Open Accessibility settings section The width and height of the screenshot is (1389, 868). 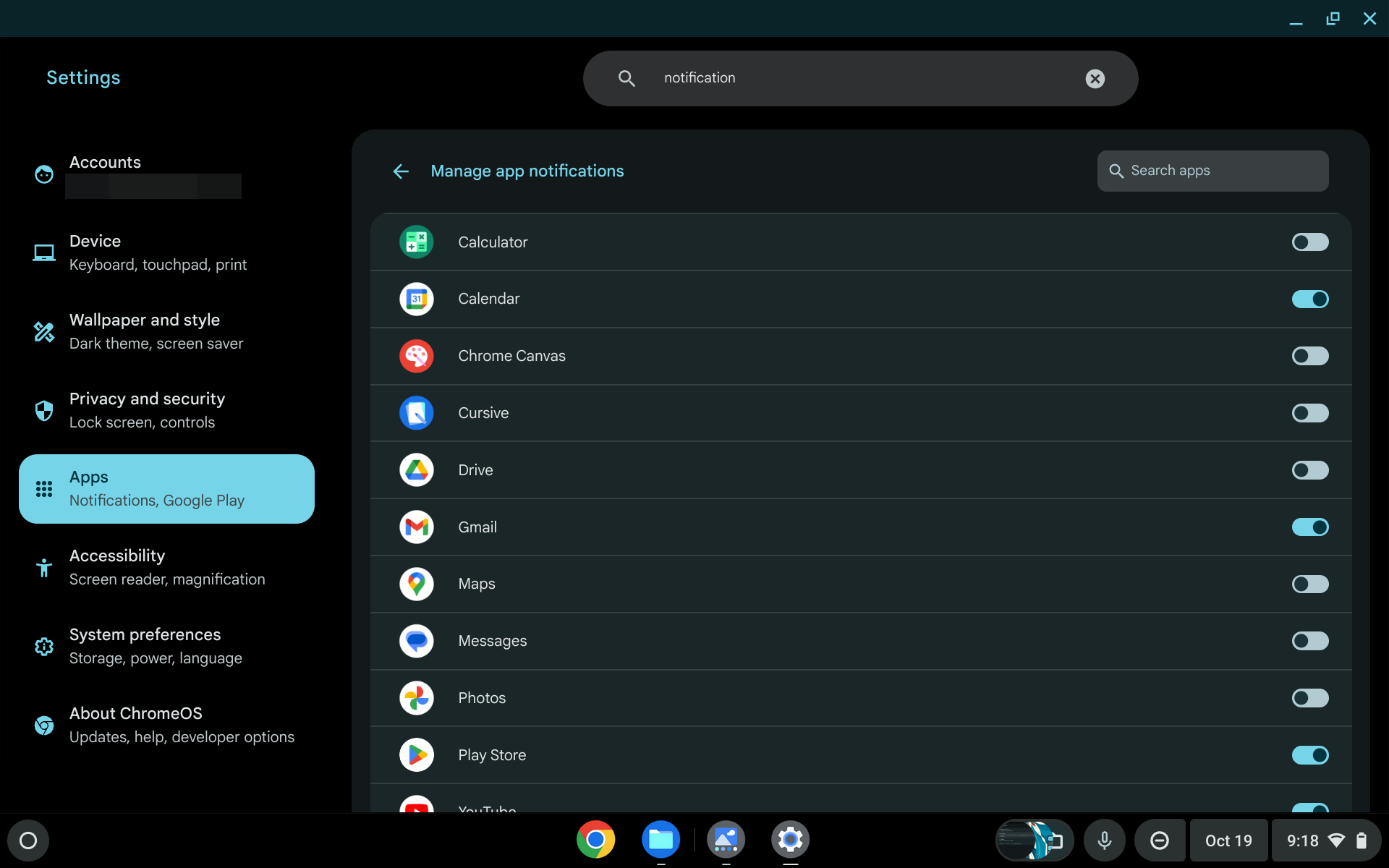(166, 567)
